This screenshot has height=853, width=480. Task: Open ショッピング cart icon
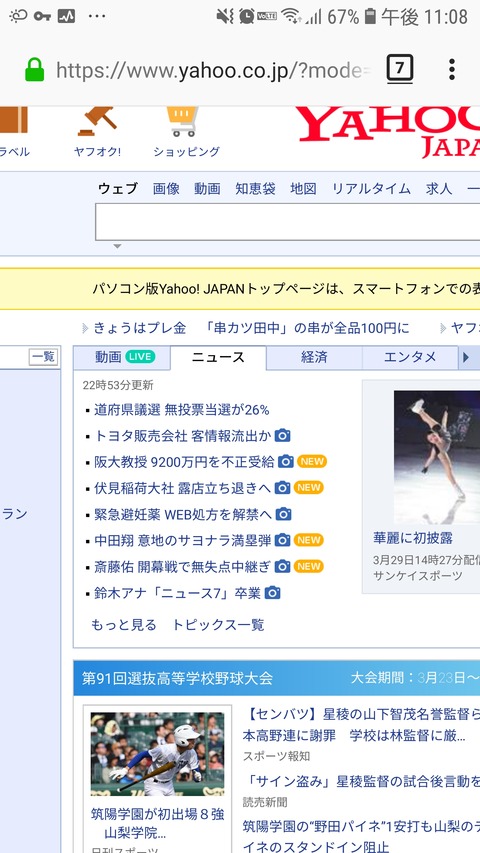pos(183,121)
